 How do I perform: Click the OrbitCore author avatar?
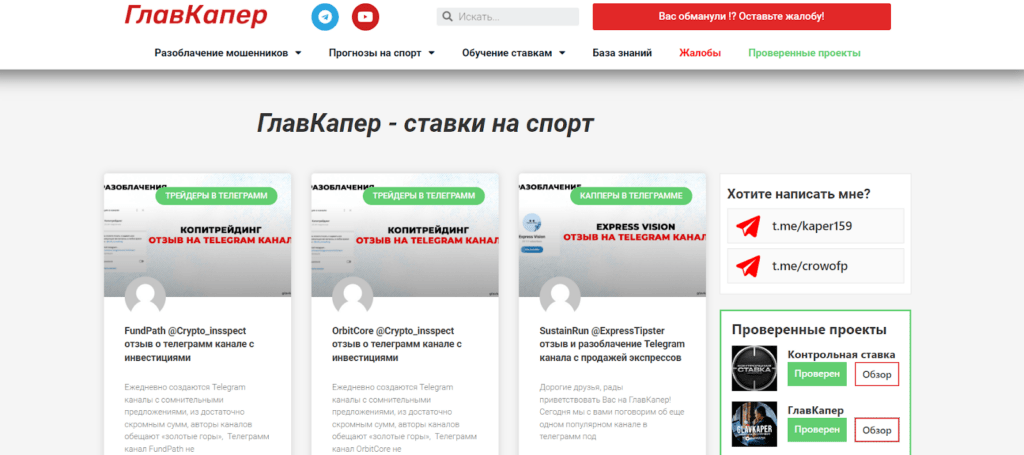(353, 297)
